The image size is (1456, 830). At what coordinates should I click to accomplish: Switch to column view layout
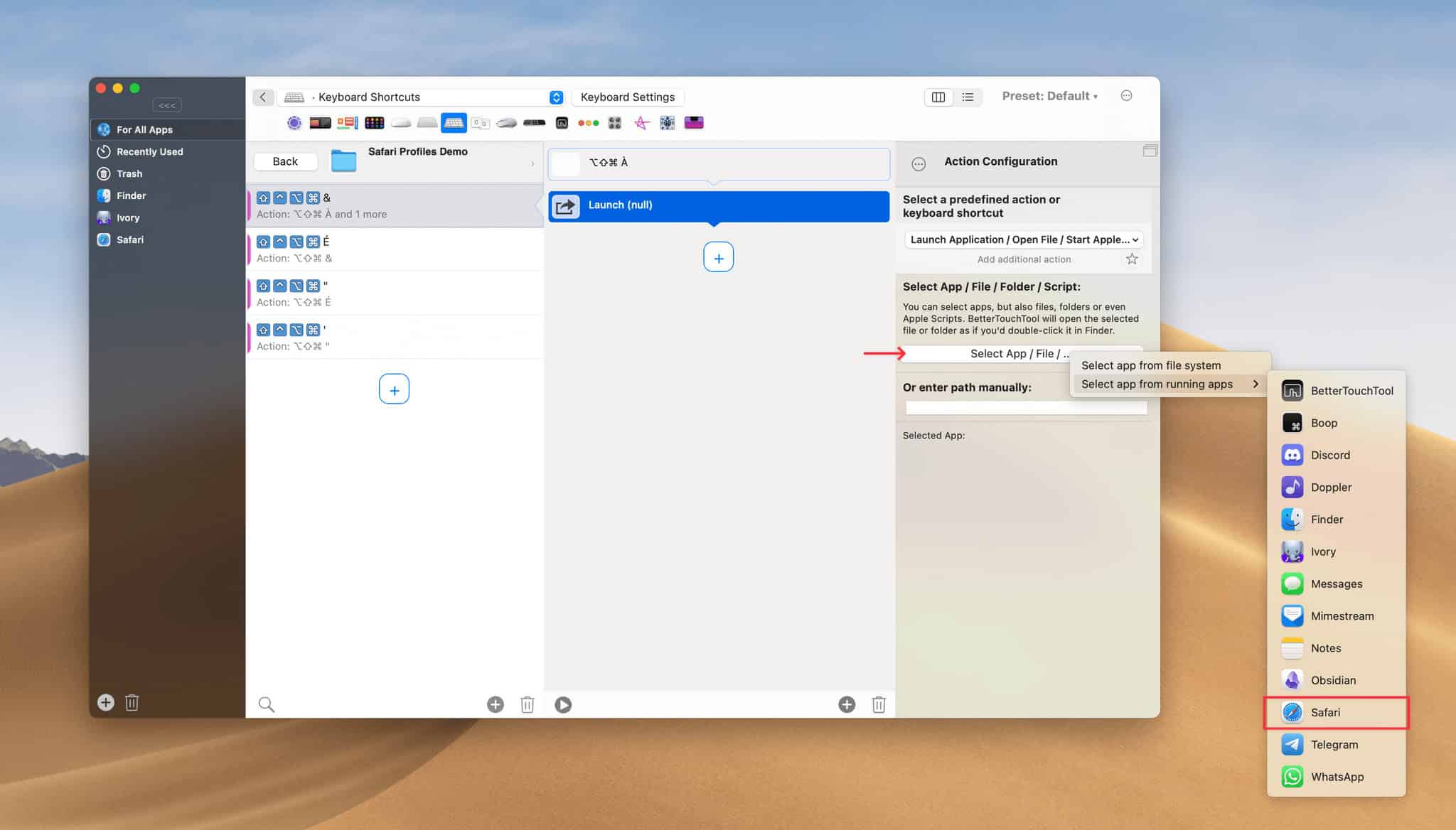click(x=938, y=97)
